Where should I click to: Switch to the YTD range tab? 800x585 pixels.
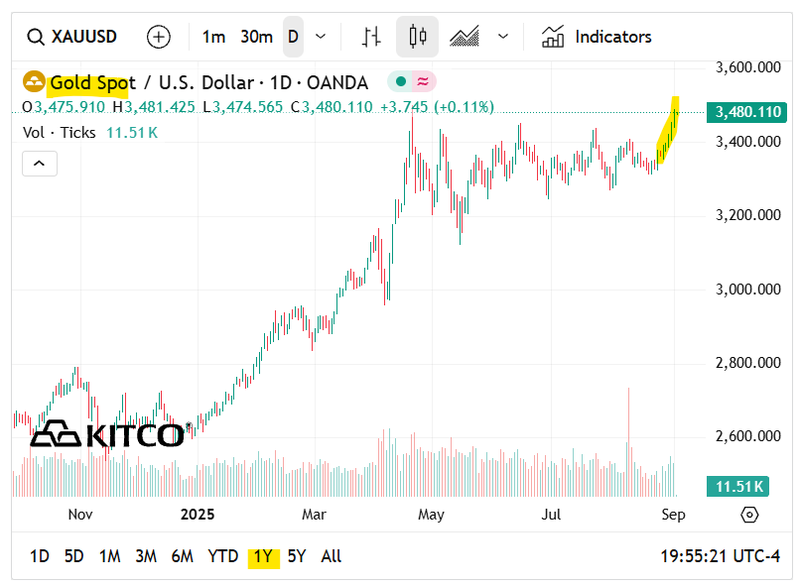(x=223, y=556)
